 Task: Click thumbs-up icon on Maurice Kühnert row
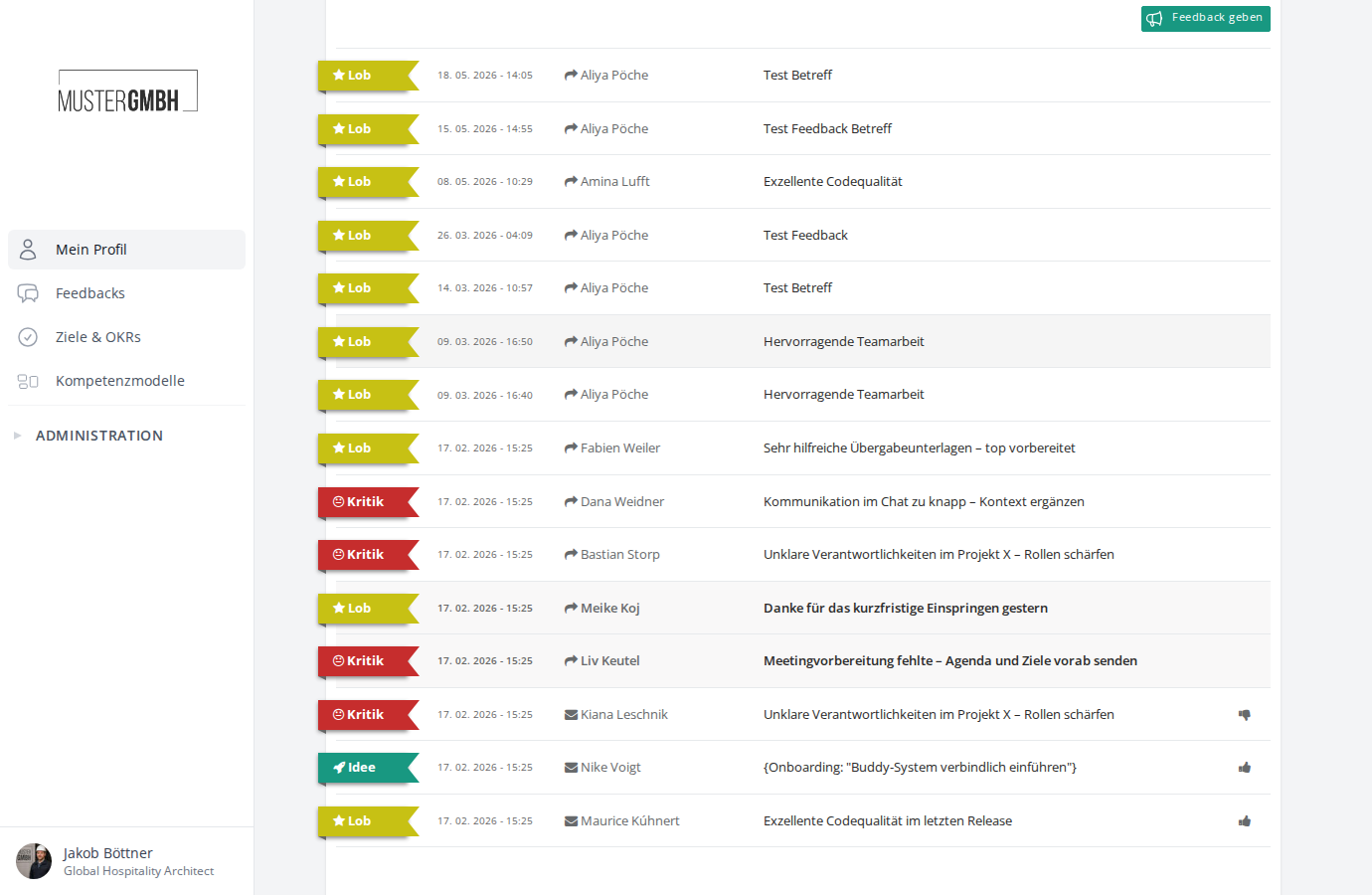tap(1244, 821)
